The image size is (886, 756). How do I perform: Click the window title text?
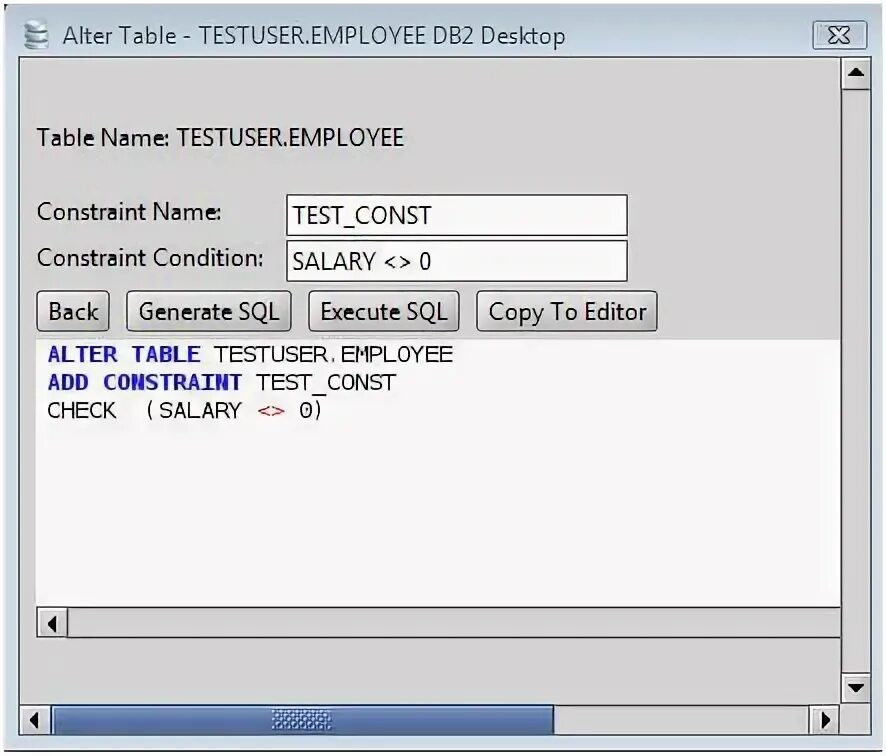pyautogui.click(x=314, y=36)
